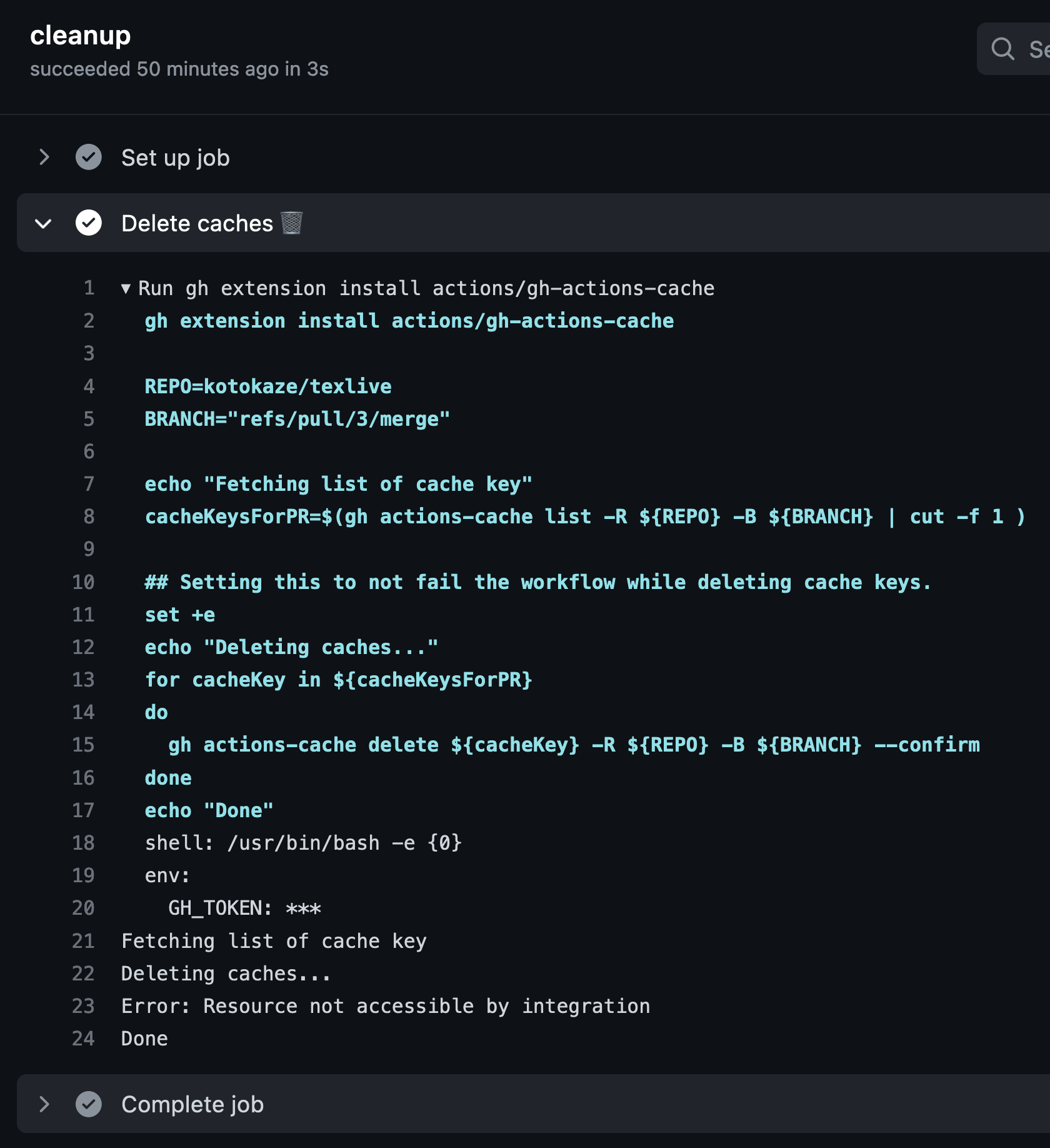
Task: Collapse the Delete caches step
Action: click(44, 223)
